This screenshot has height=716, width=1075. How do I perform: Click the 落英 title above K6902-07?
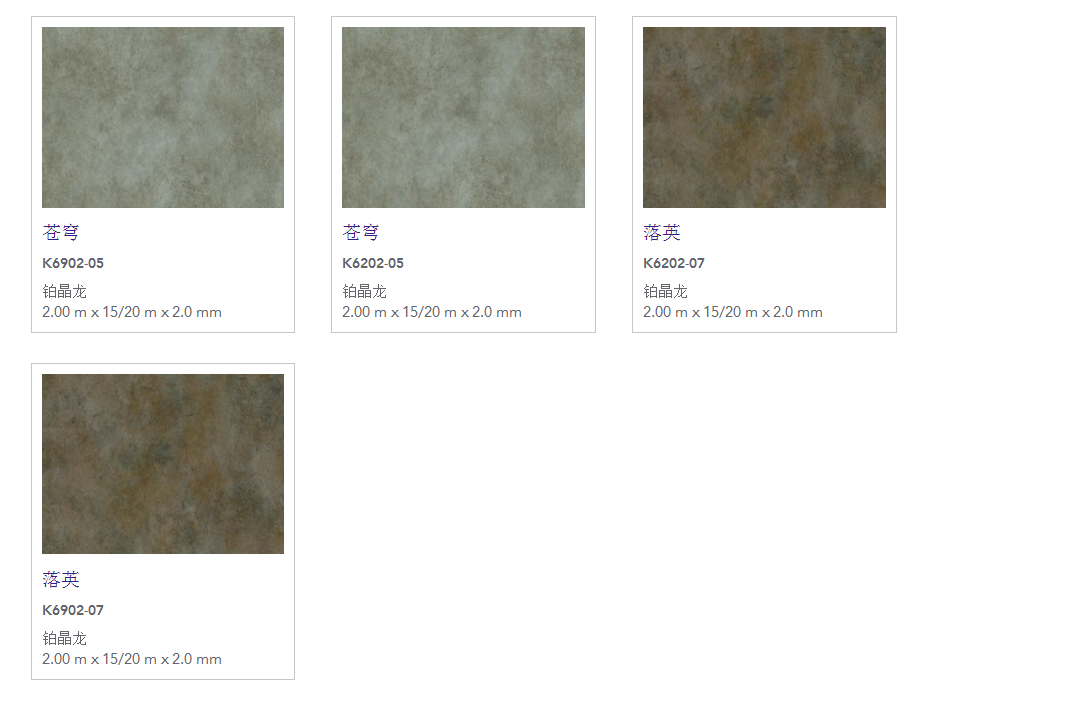pyautogui.click(x=61, y=580)
